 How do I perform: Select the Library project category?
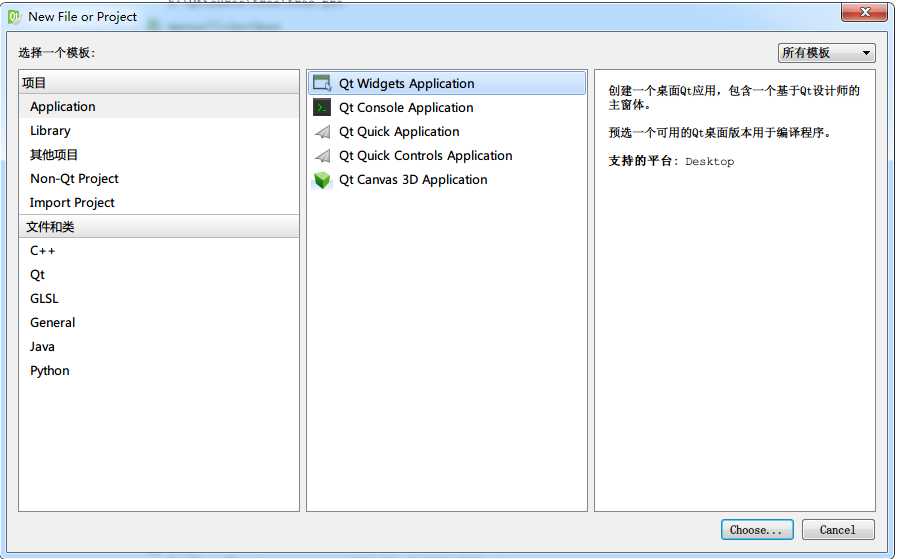(x=159, y=130)
